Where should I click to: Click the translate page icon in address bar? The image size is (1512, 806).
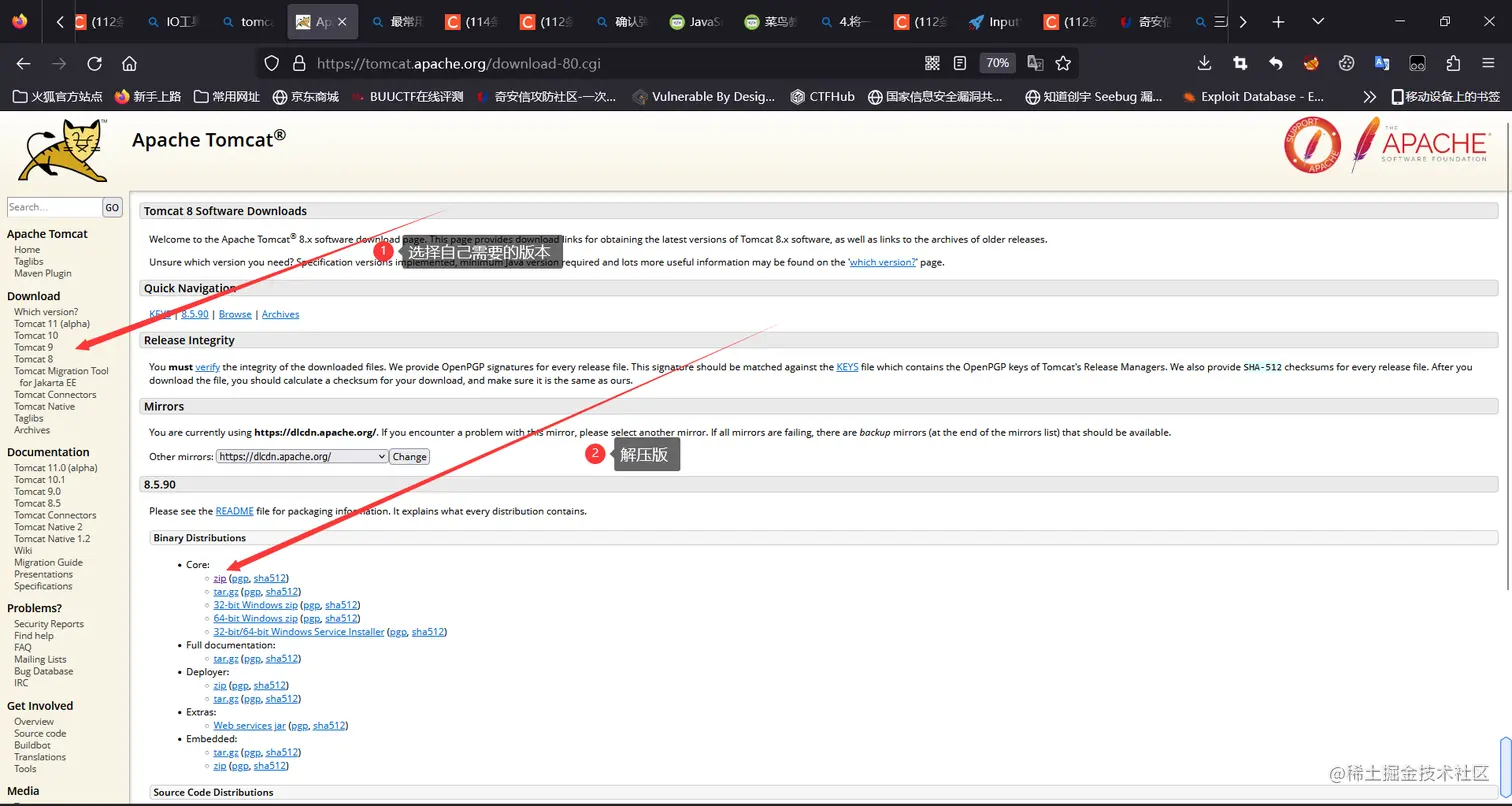(x=1035, y=63)
